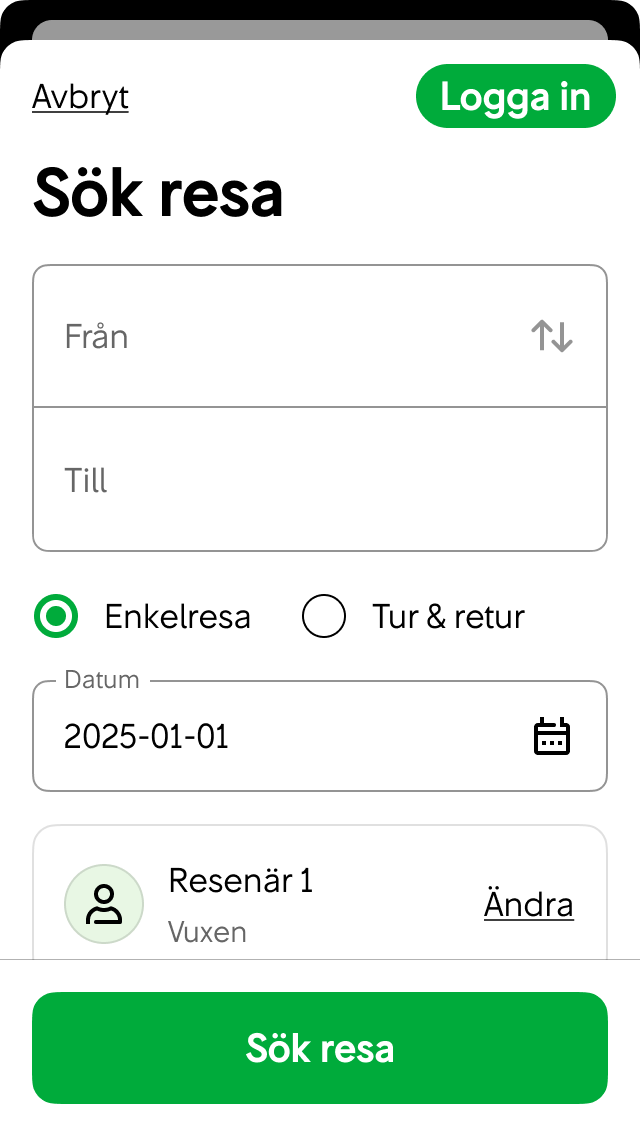Click the date field showing 2025-01-01
The image size is (640, 1136).
pyautogui.click(x=147, y=735)
